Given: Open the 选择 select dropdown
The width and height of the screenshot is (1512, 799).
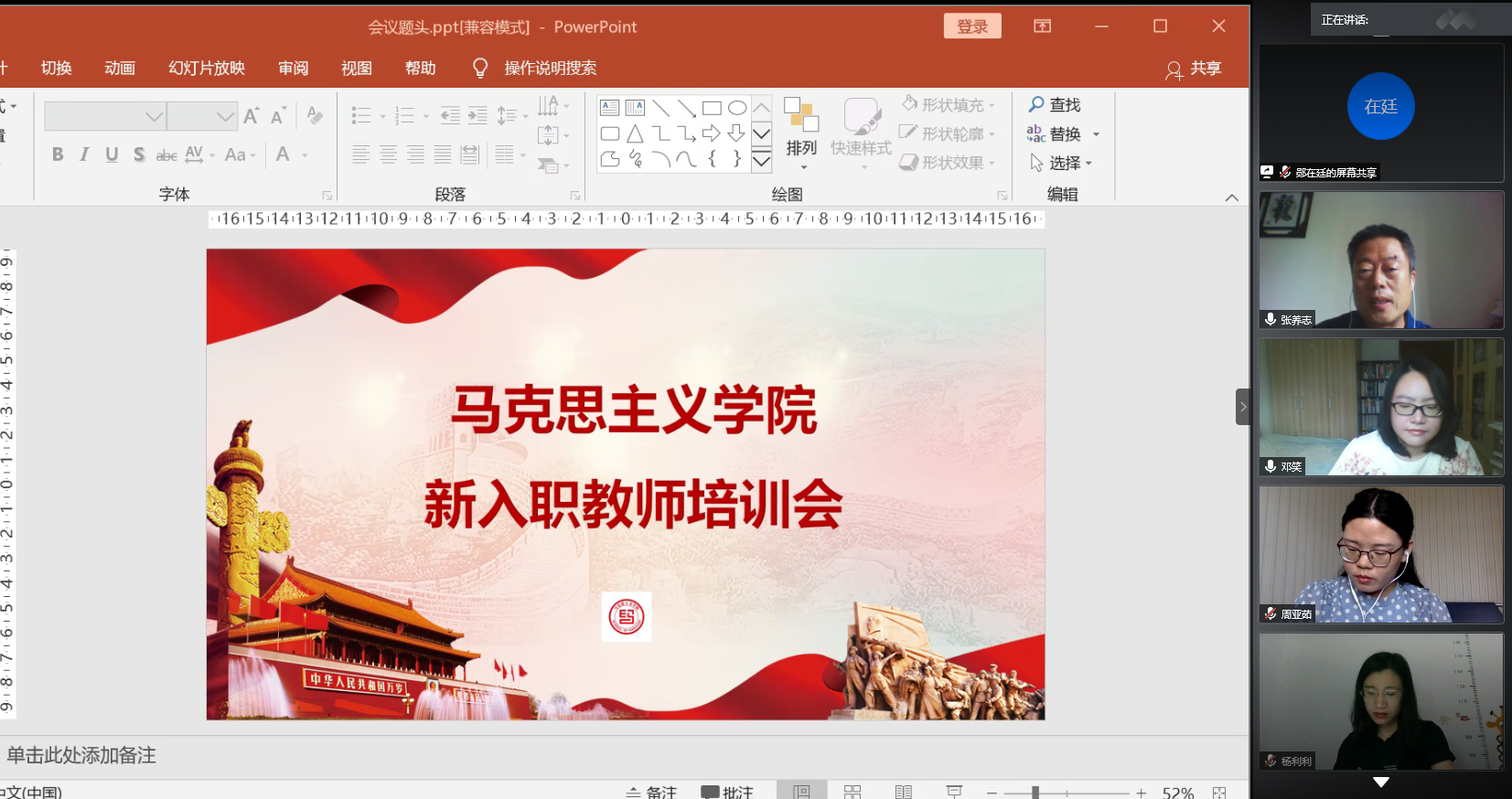Looking at the screenshot, I should point(1061,163).
